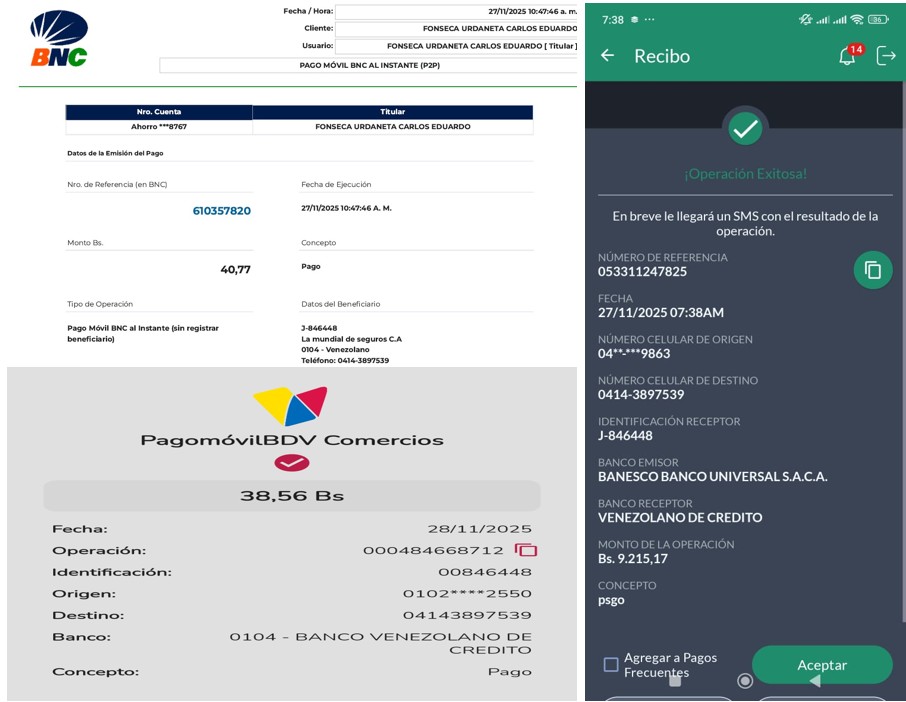
Task: Open notifications bell showing 14 alerts
Action: point(848,56)
